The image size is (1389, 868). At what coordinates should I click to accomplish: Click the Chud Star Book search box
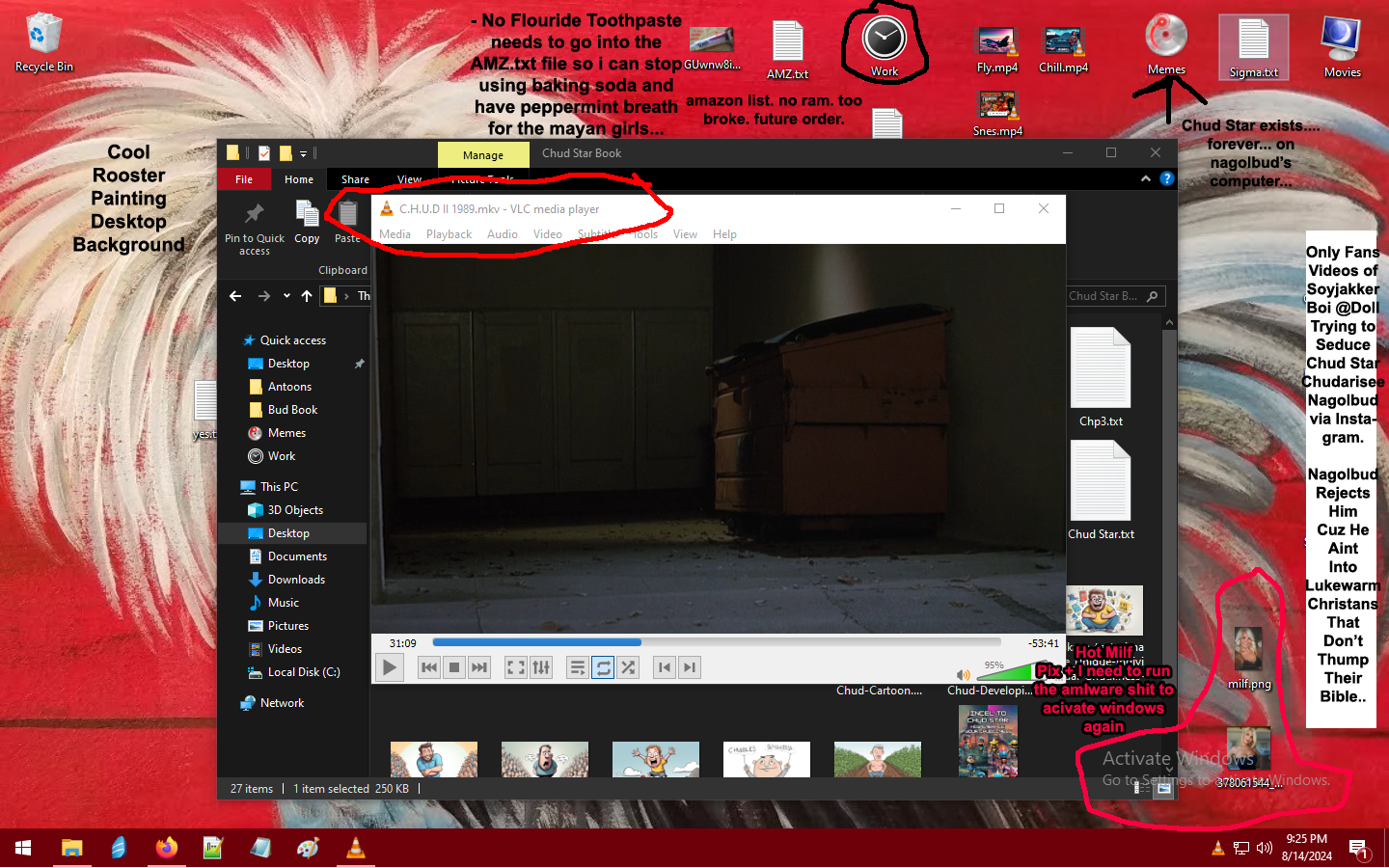[x=1116, y=296]
